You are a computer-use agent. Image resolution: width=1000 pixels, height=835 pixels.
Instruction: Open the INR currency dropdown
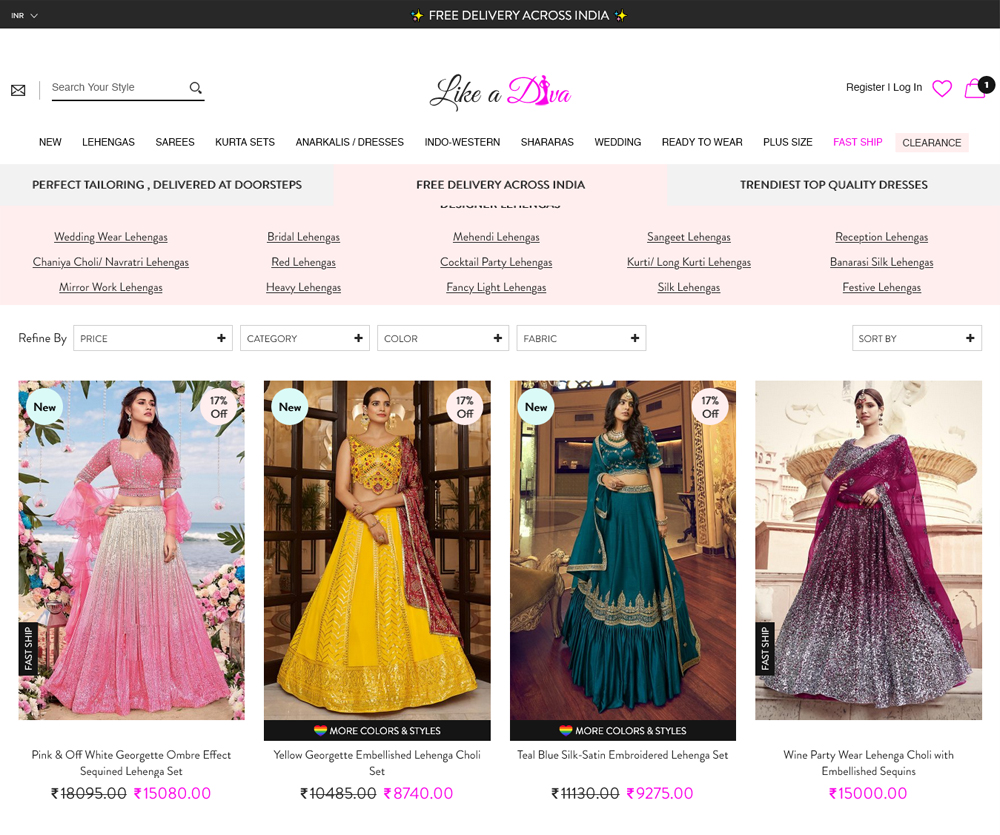click(x=24, y=15)
